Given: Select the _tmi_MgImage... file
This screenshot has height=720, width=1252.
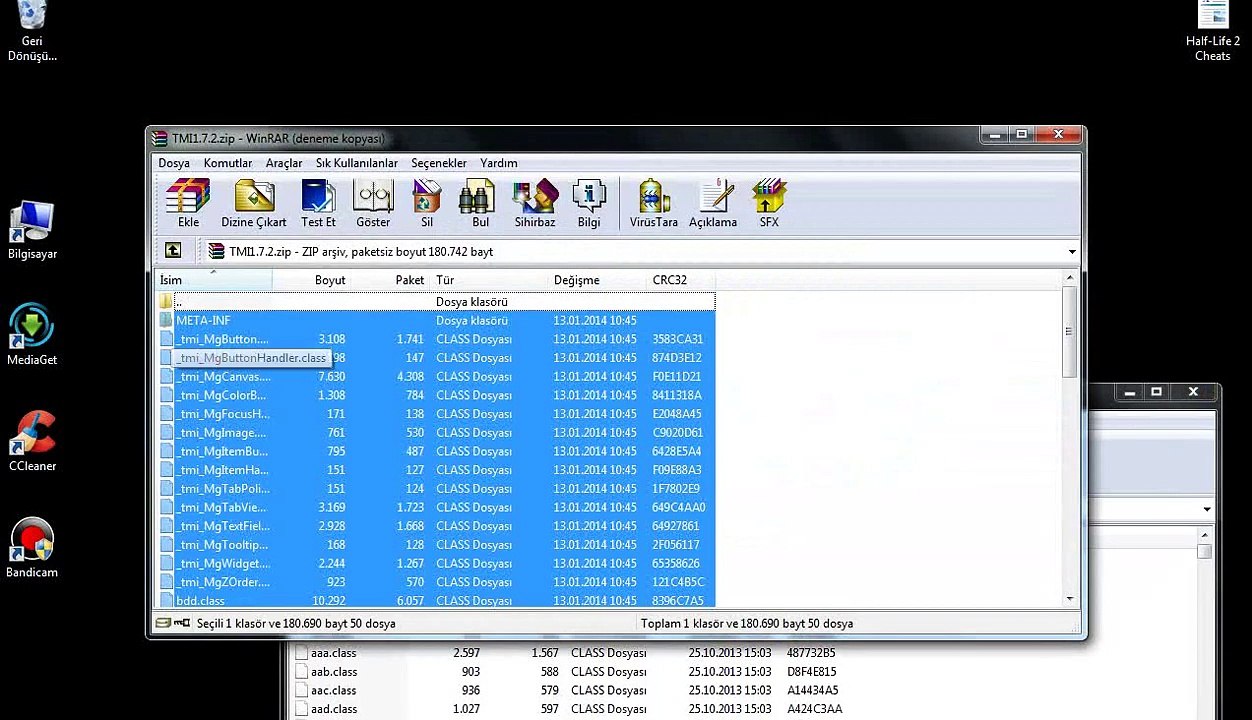Looking at the screenshot, I should pyautogui.click(x=436, y=433).
